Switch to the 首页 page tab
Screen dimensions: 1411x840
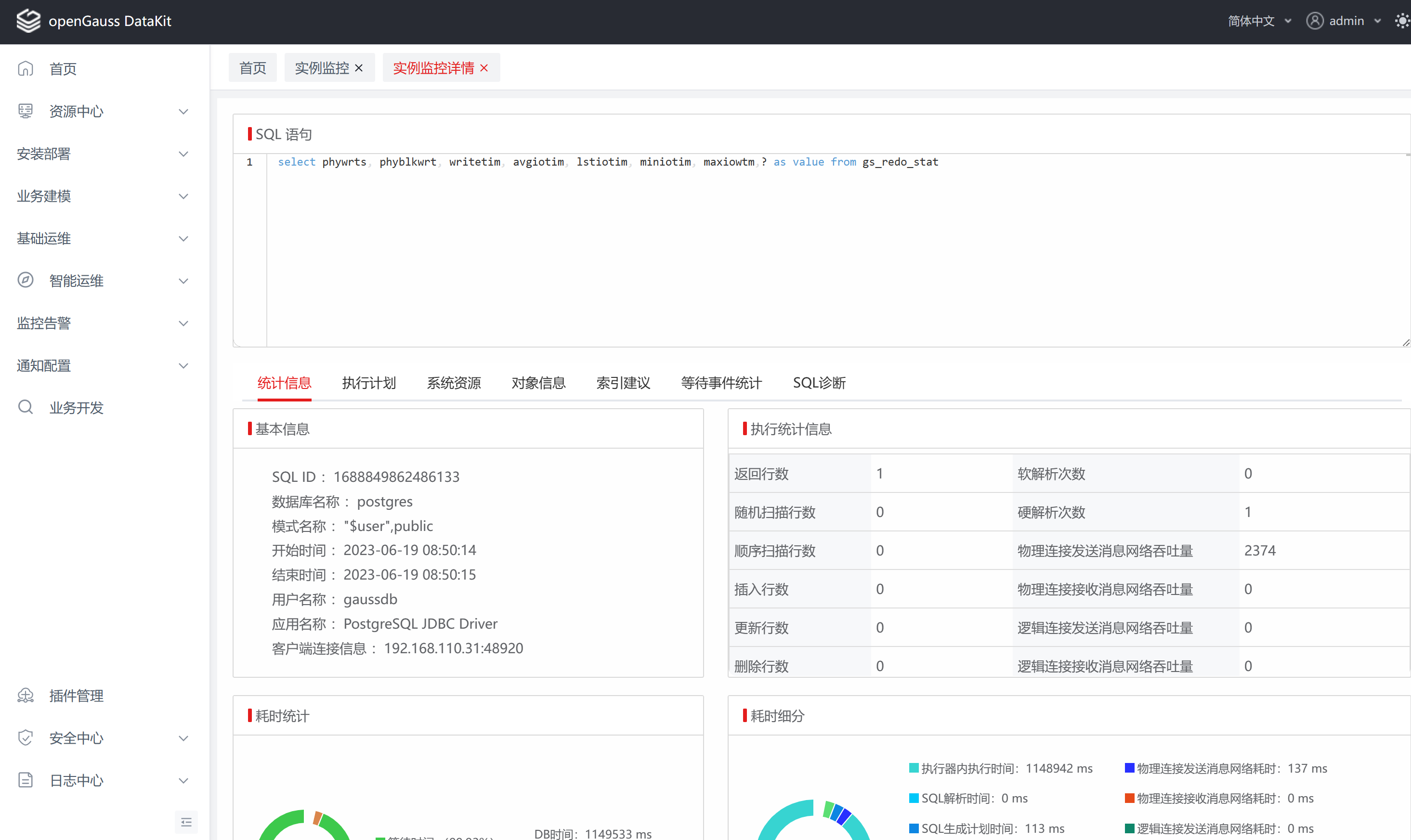point(252,68)
